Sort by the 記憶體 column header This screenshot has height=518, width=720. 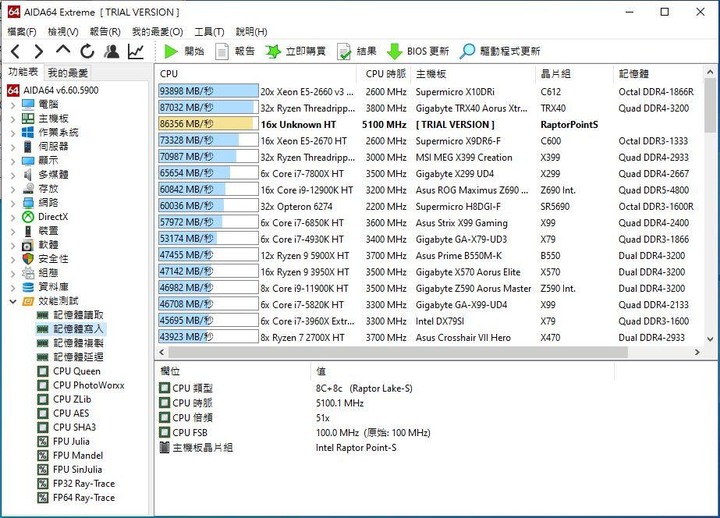click(x=658, y=73)
